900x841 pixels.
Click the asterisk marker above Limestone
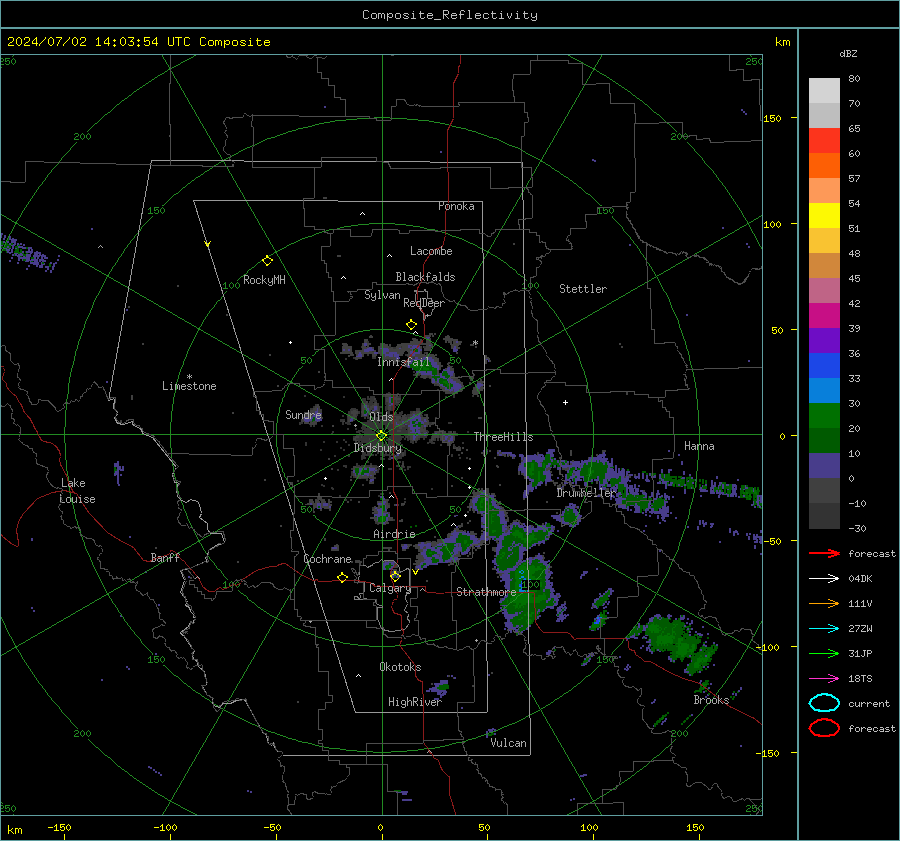click(x=189, y=377)
